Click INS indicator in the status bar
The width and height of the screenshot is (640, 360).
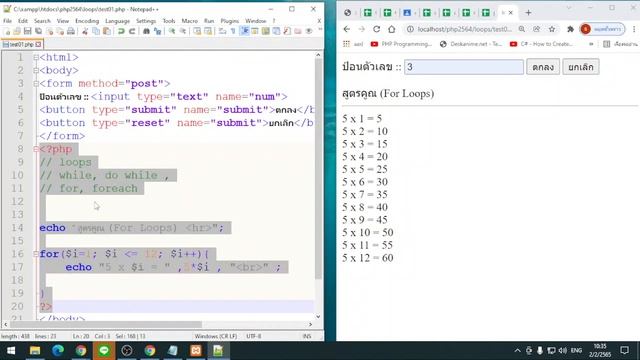click(307, 336)
